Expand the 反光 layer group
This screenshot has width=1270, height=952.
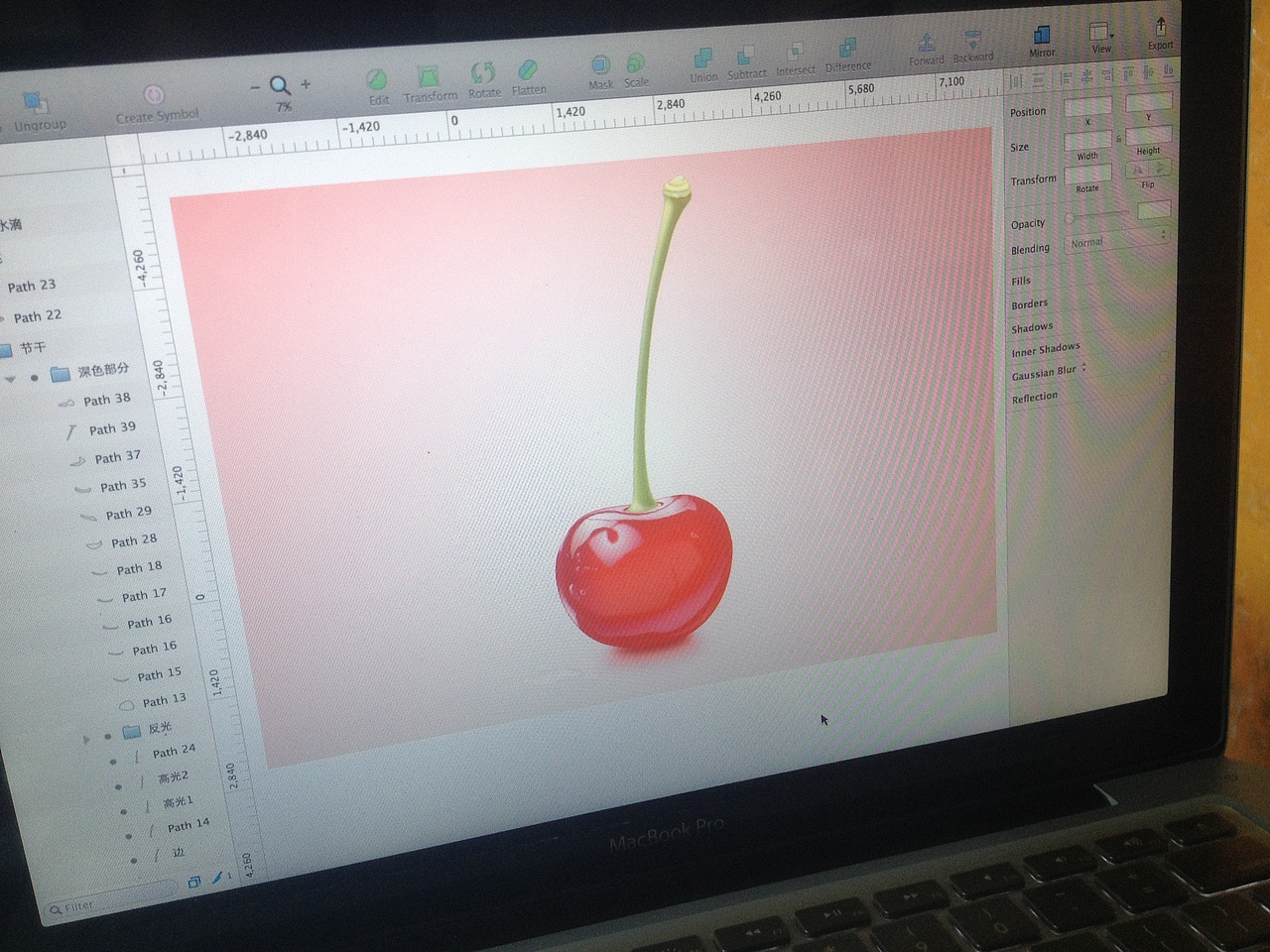pyautogui.click(x=86, y=738)
